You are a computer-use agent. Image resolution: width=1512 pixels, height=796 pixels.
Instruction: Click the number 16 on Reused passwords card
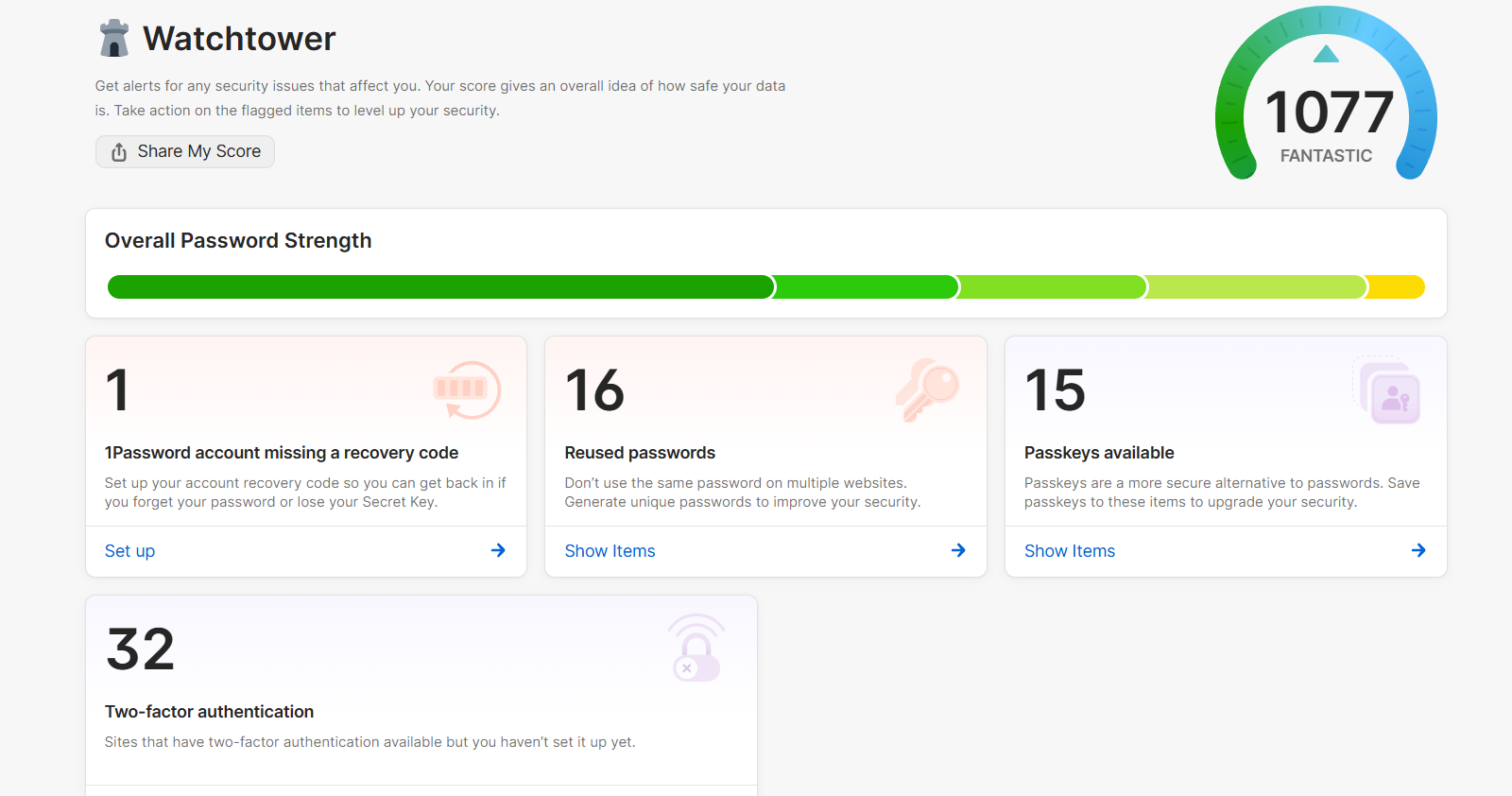tap(595, 390)
